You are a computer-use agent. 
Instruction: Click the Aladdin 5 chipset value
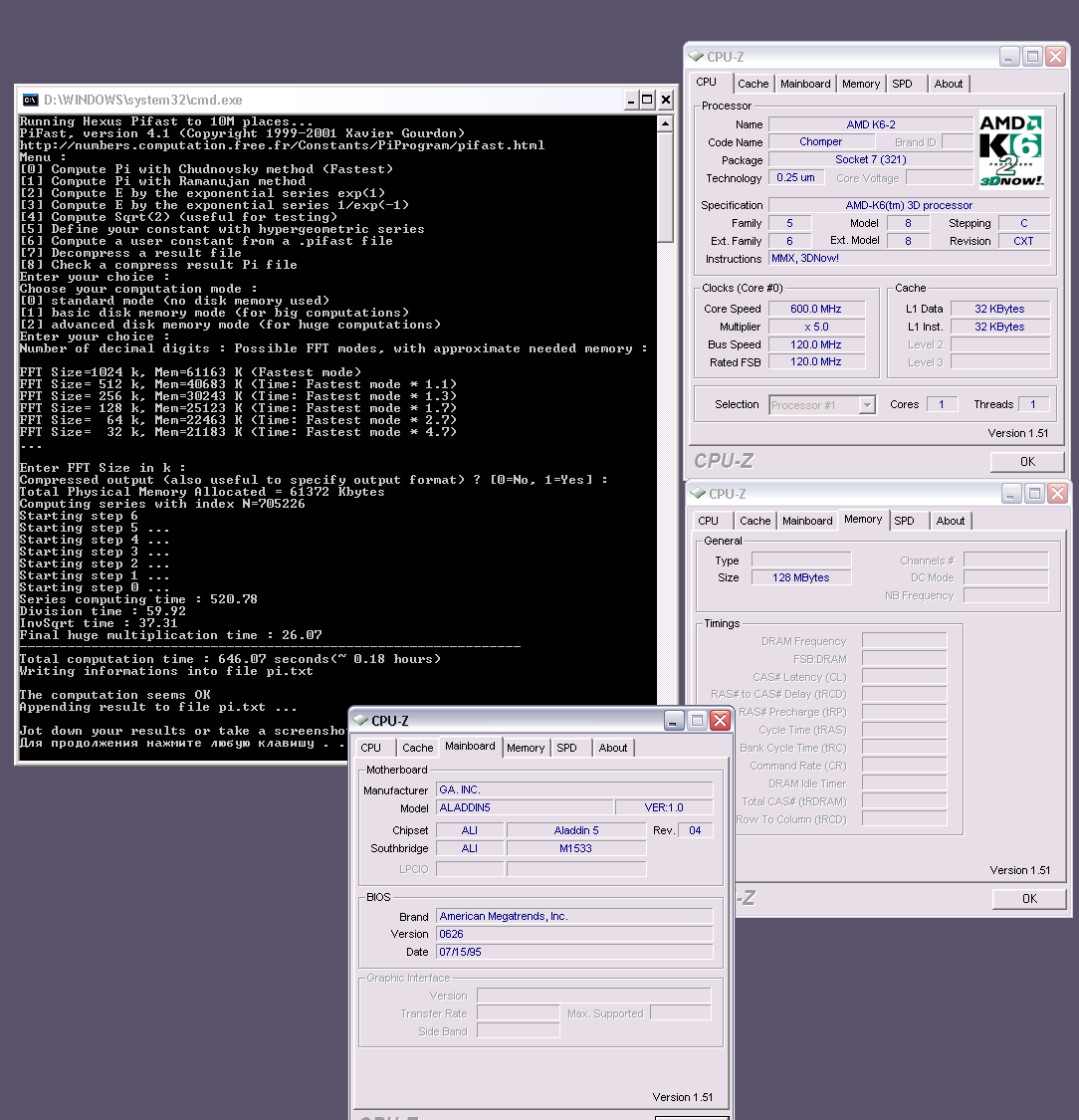[576, 830]
